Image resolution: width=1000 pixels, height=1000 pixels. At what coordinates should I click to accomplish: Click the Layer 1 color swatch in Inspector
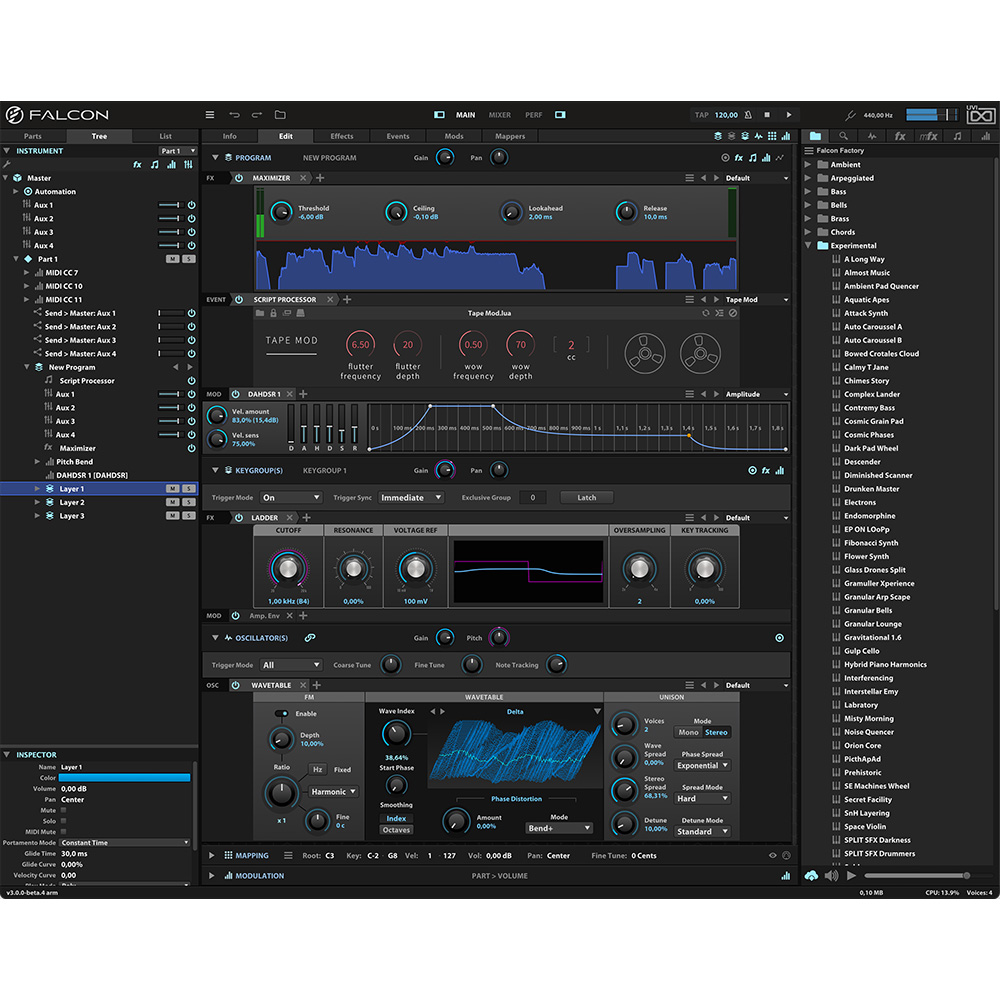pos(124,777)
